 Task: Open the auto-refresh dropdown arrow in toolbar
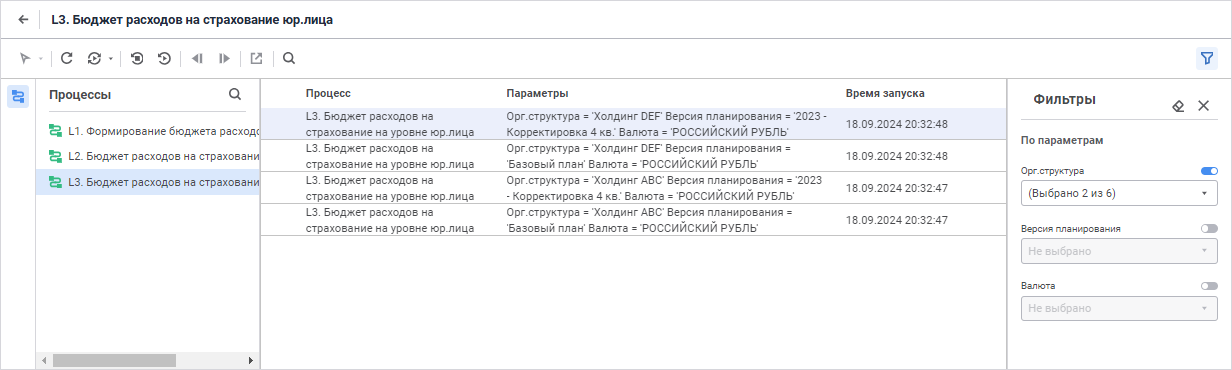tap(111, 59)
